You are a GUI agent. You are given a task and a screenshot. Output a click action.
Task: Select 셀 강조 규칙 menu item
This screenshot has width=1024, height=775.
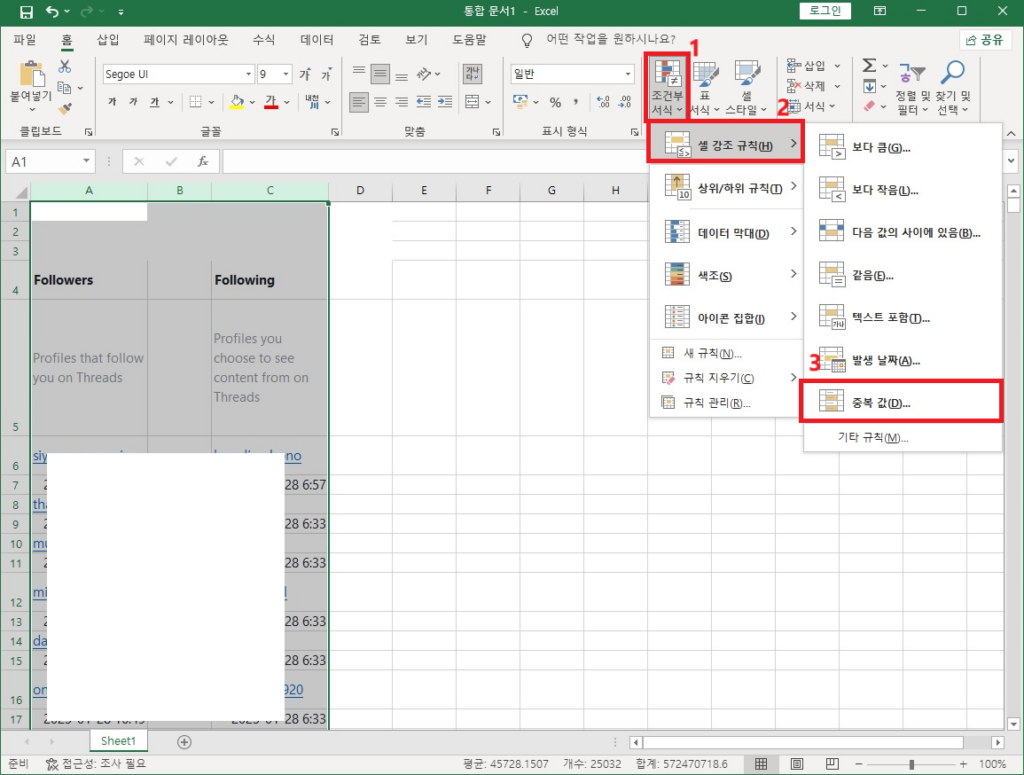pos(726,144)
